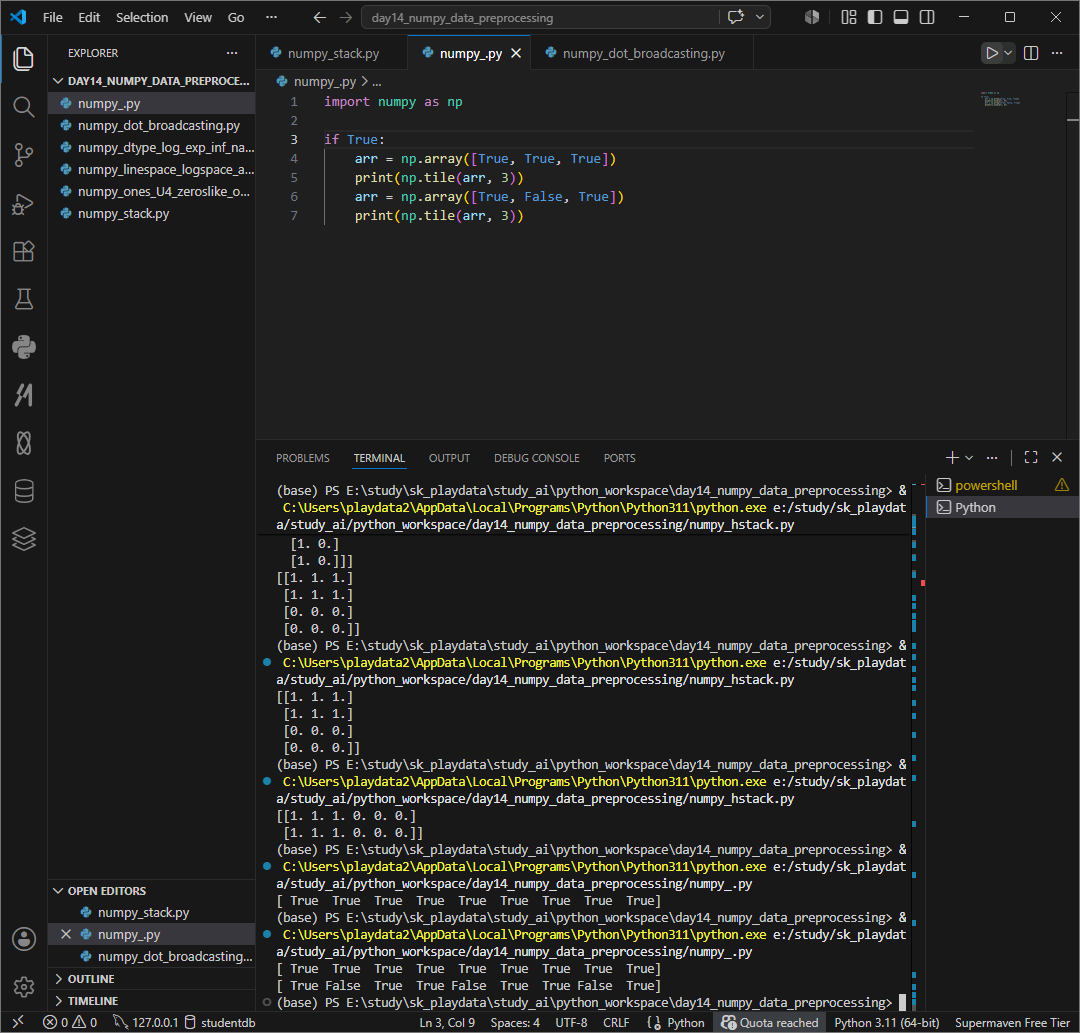This screenshot has height=1033, width=1080.
Task: Open the additional menus ellipsis after Go
Action: (271, 17)
